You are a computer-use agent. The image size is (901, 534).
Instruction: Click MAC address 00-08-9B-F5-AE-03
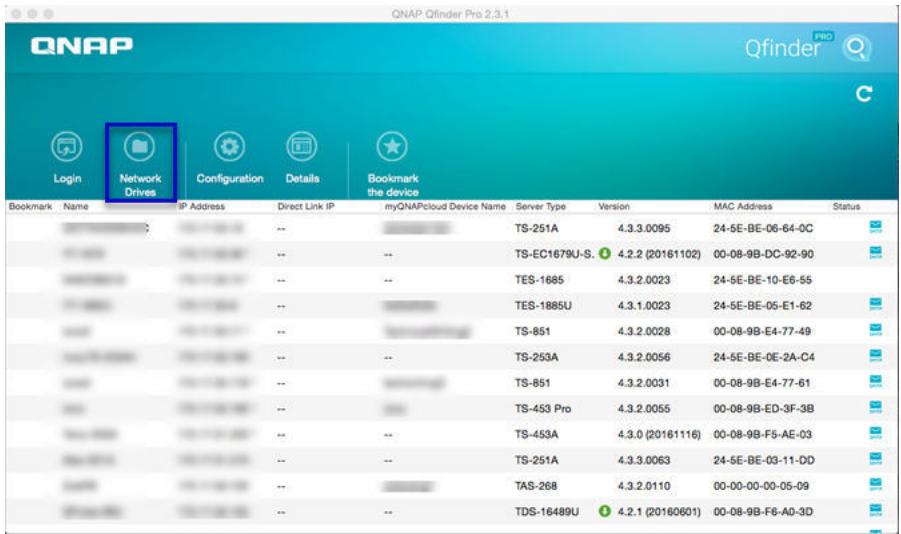click(763, 435)
